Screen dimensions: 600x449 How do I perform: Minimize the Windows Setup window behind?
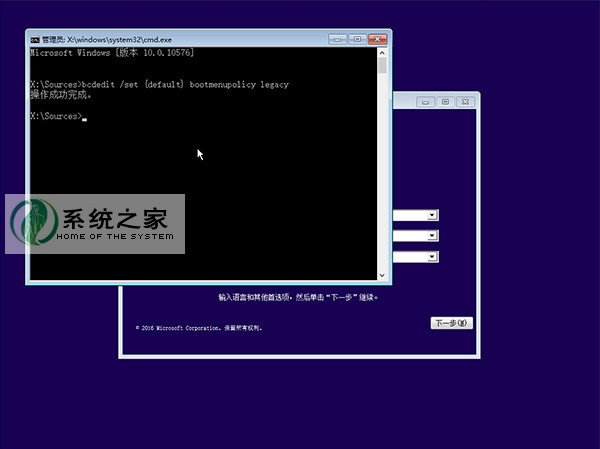click(423, 102)
